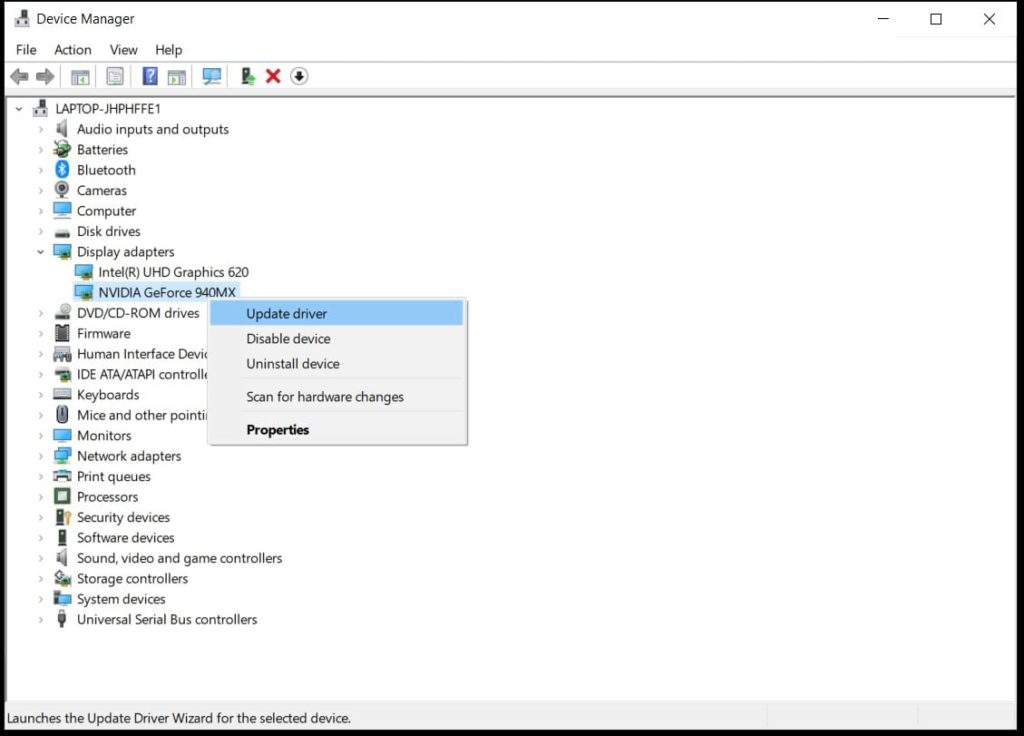This screenshot has height=736, width=1024.
Task: Click Show/Hide Action Pane toolbar icon
Action: click(176, 77)
